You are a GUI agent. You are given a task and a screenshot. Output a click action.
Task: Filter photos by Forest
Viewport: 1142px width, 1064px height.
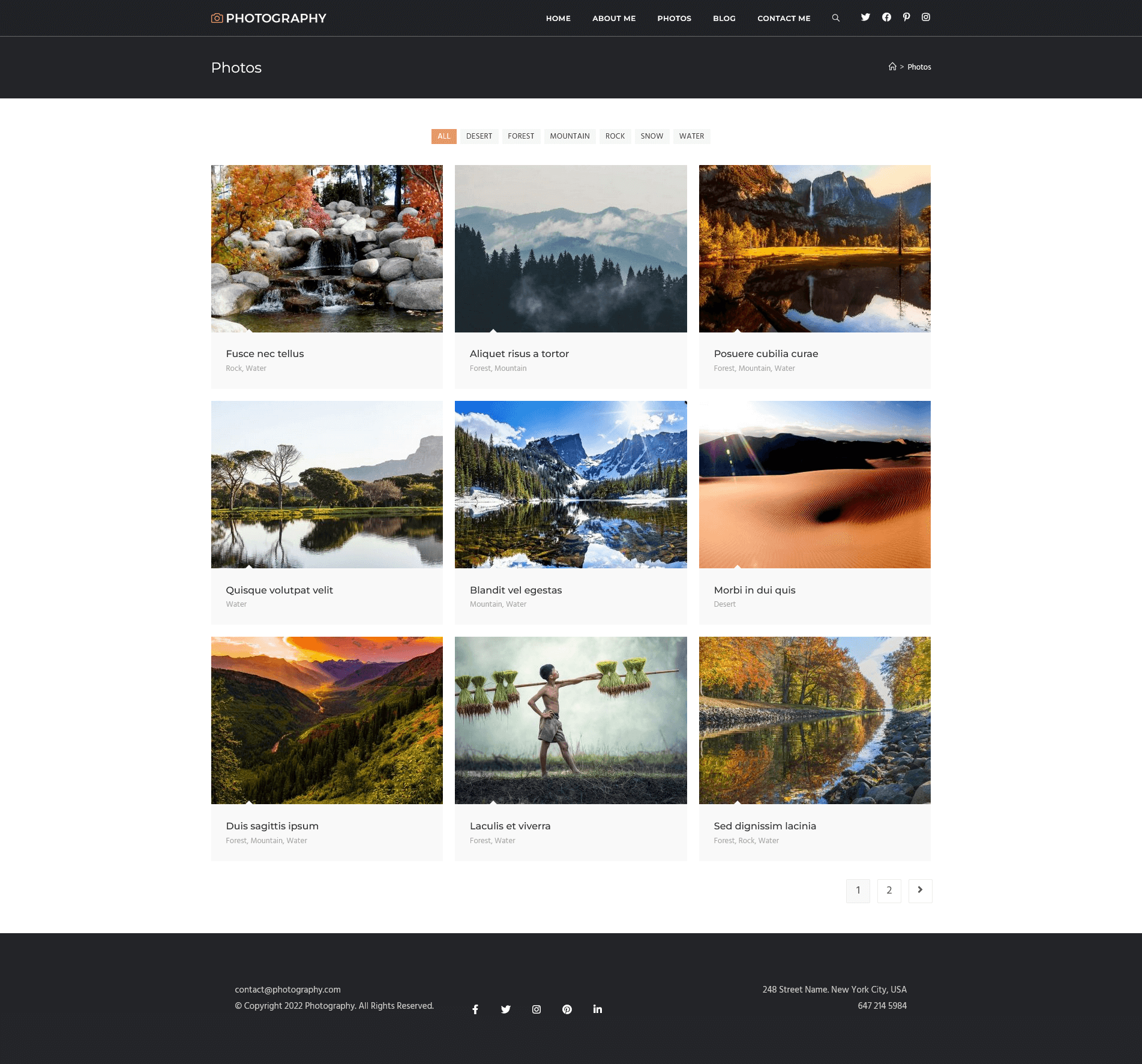(521, 136)
